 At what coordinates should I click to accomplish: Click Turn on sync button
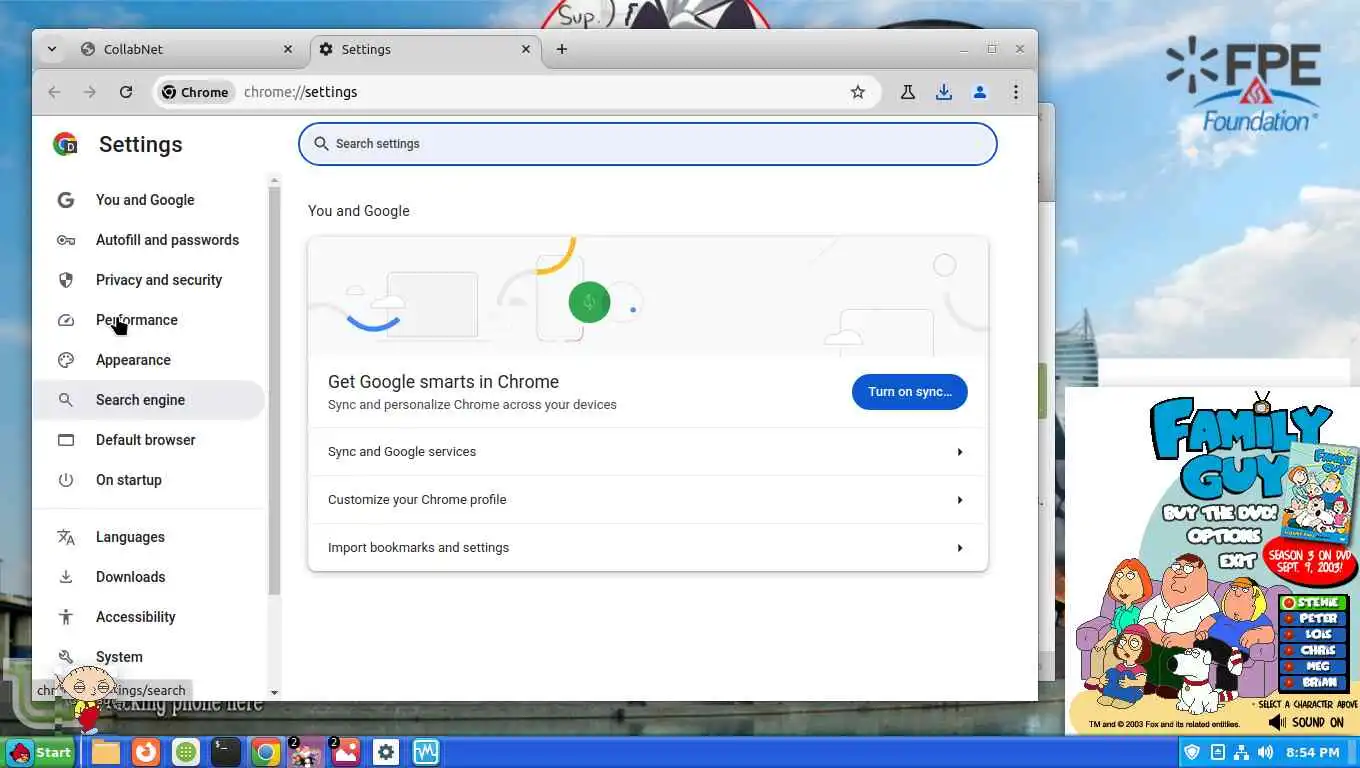909,392
